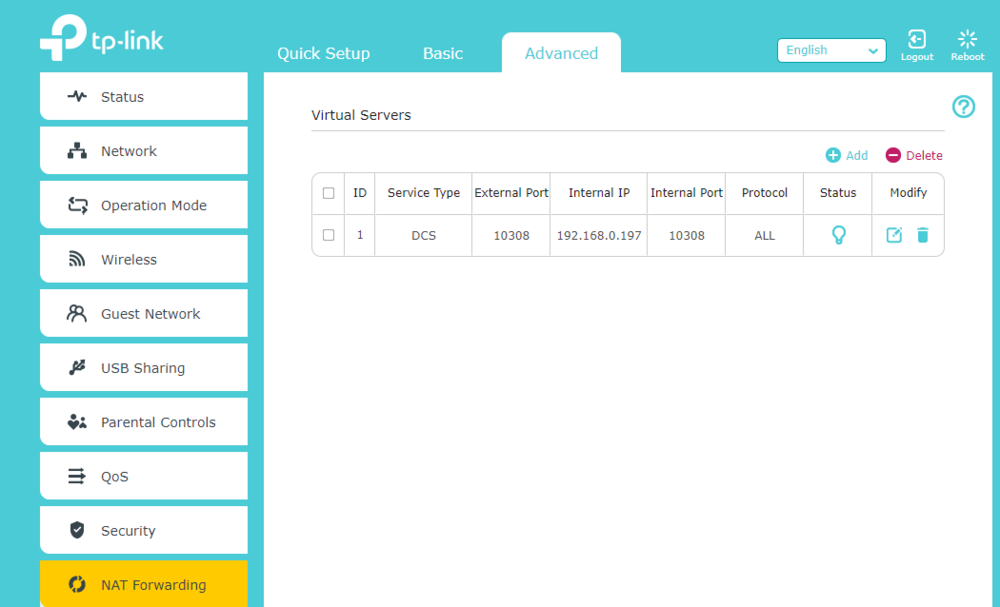The image size is (1000, 607).
Task: Switch to the Quick Setup tab
Action: [x=323, y=54]
